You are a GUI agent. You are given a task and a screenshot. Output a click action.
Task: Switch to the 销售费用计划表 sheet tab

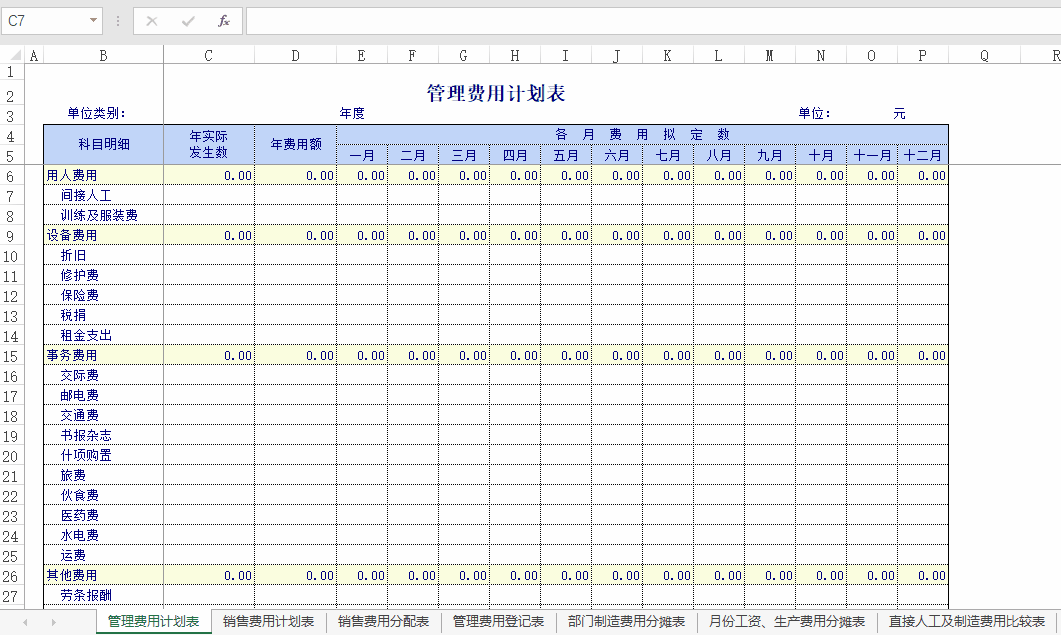(x=269, y=621)
